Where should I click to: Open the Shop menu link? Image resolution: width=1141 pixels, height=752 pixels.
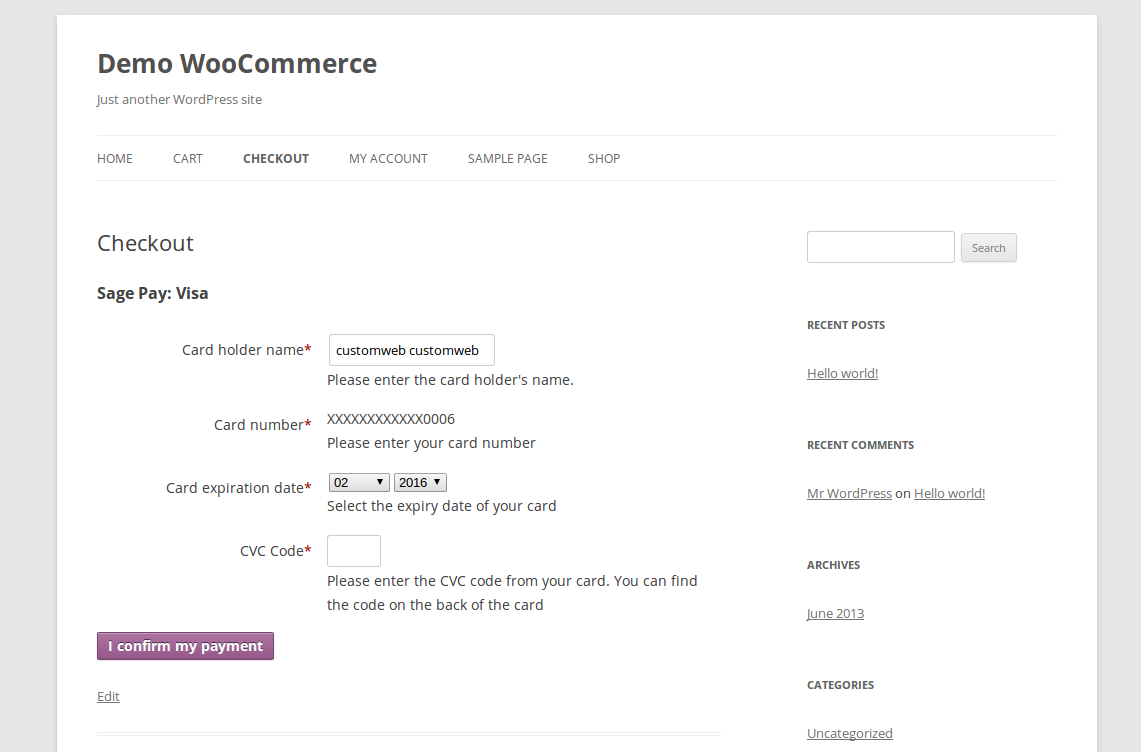pyautogui.click(x=604, y=158)
